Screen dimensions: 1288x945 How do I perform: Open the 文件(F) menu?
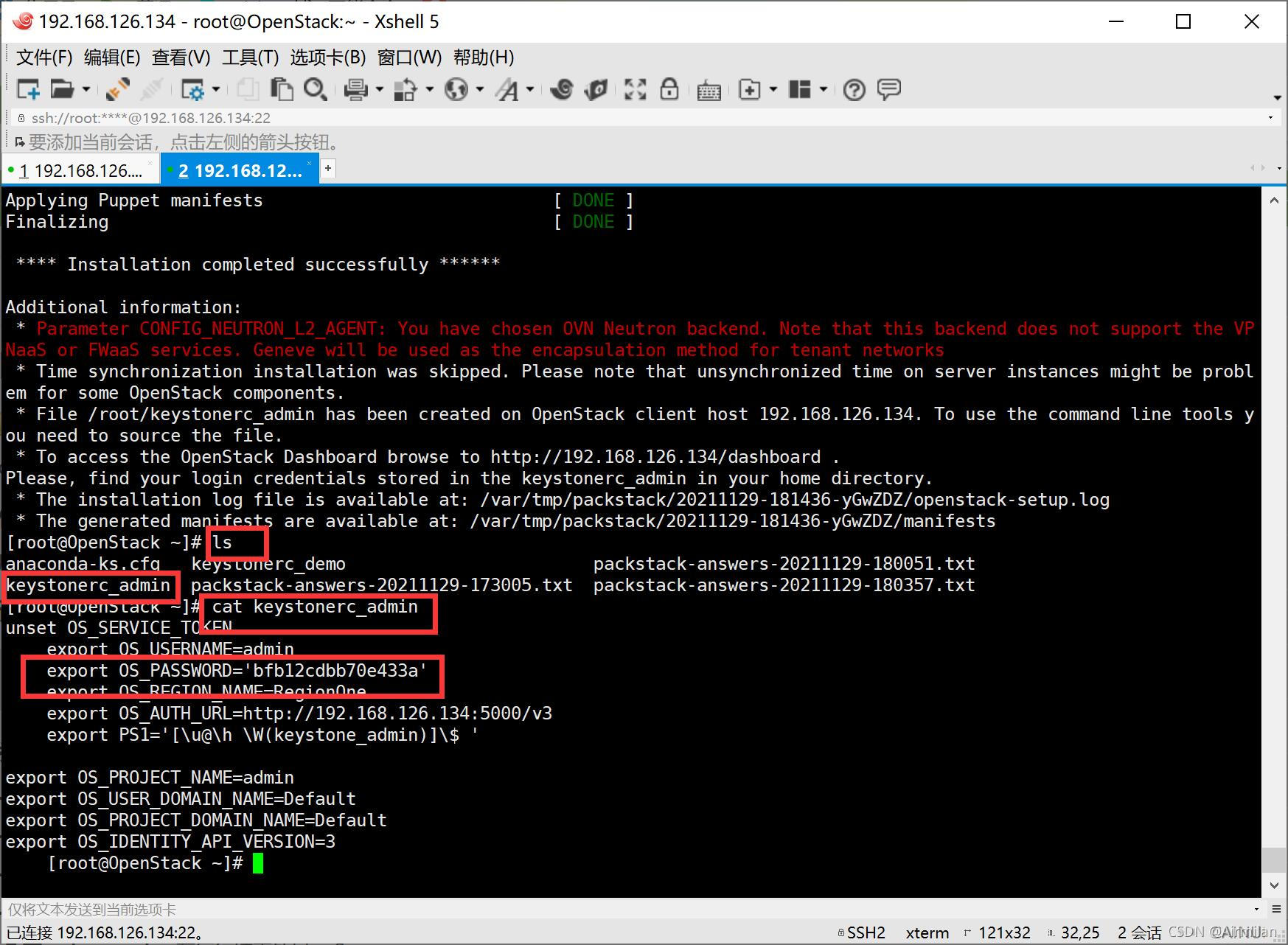[44, 57]
